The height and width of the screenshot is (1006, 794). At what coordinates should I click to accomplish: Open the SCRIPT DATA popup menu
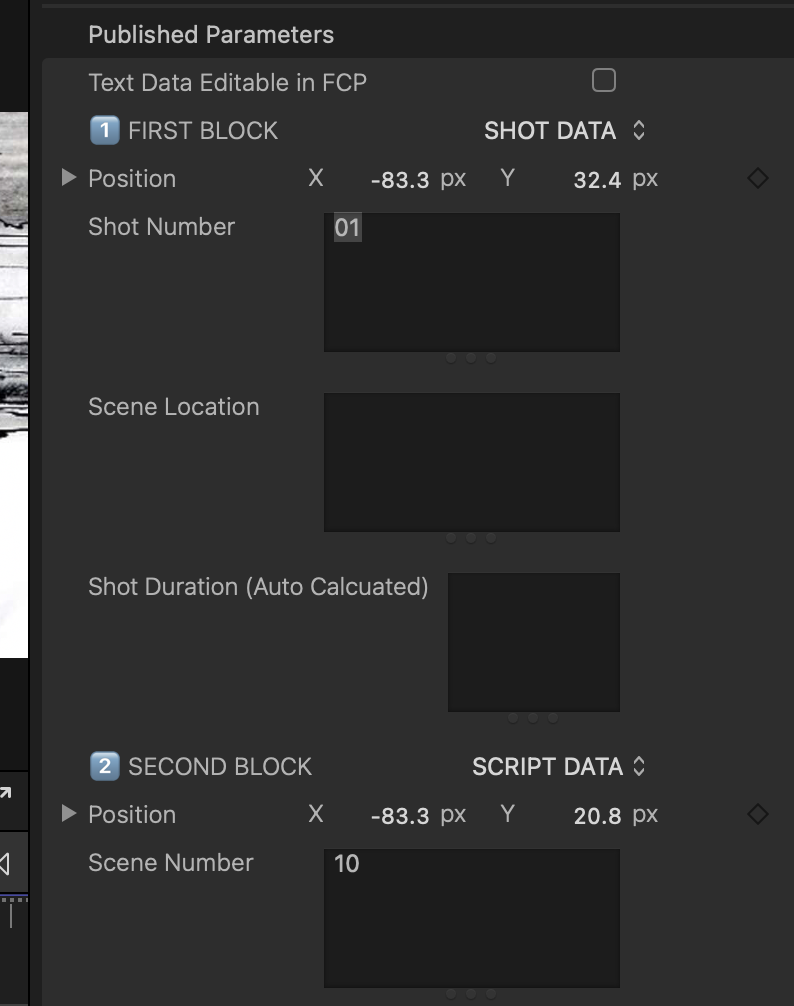(x=559, y=767)
